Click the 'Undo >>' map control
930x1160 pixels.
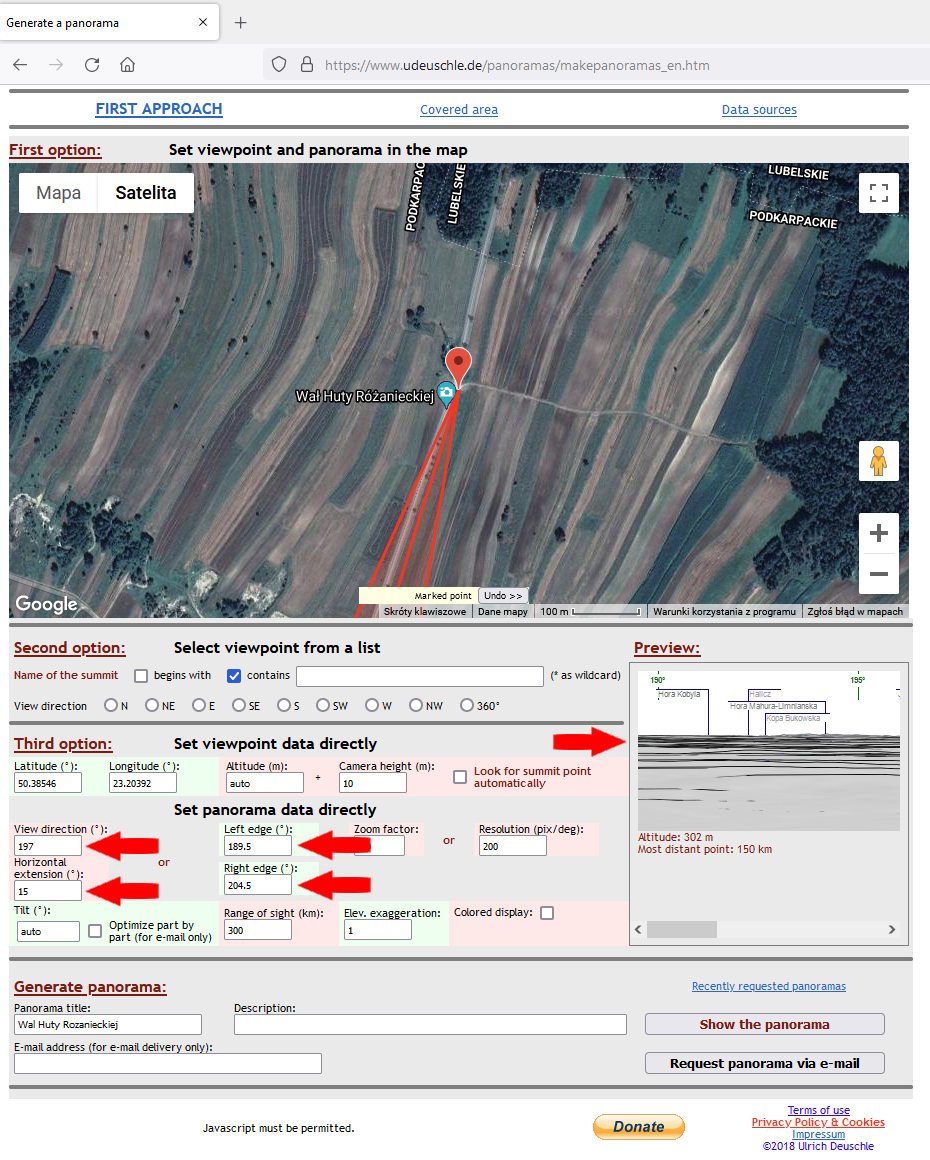503,596
